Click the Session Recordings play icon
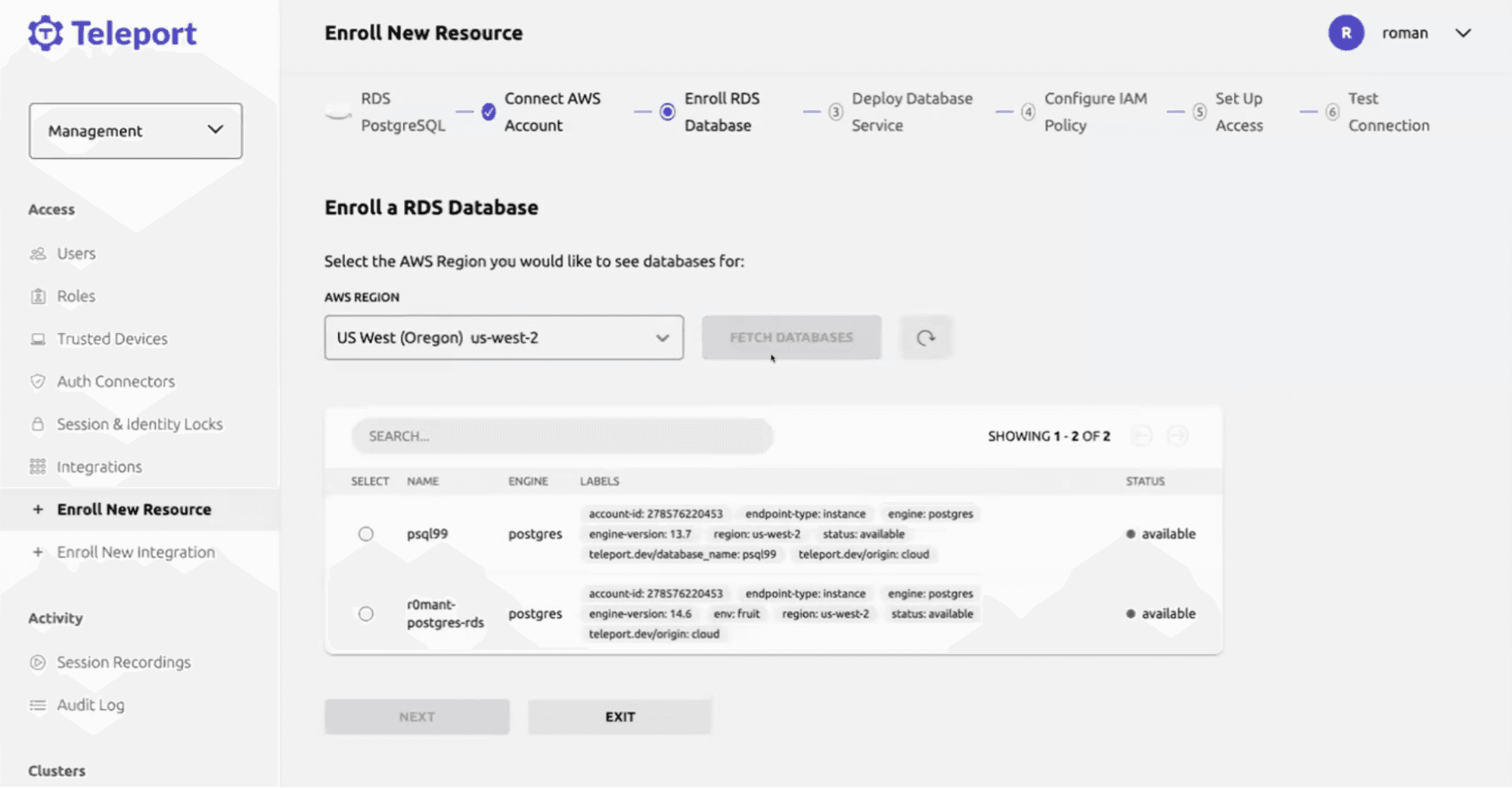1512x788 pixels. click(38, 662)
